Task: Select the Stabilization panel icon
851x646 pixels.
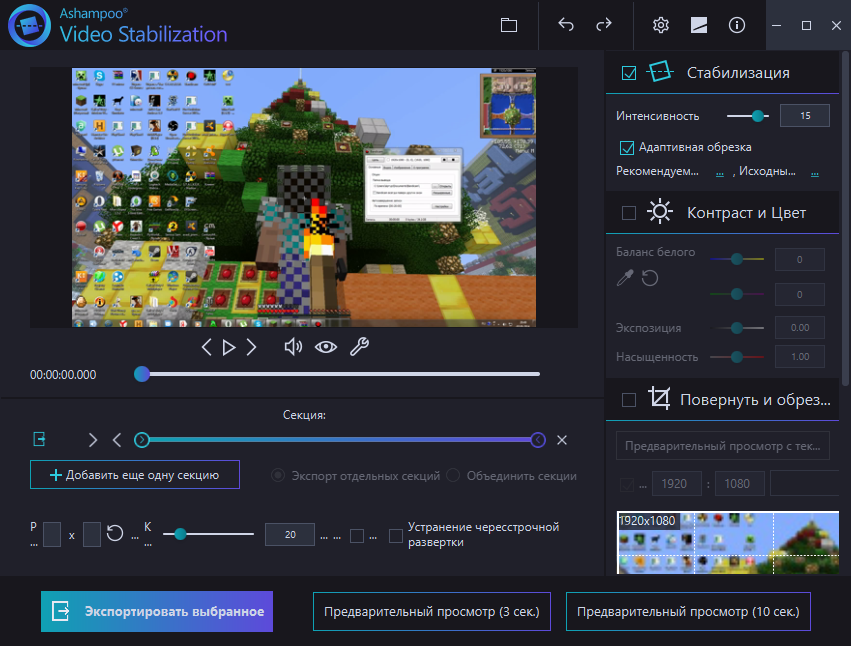Action: [x=660, y=71]
